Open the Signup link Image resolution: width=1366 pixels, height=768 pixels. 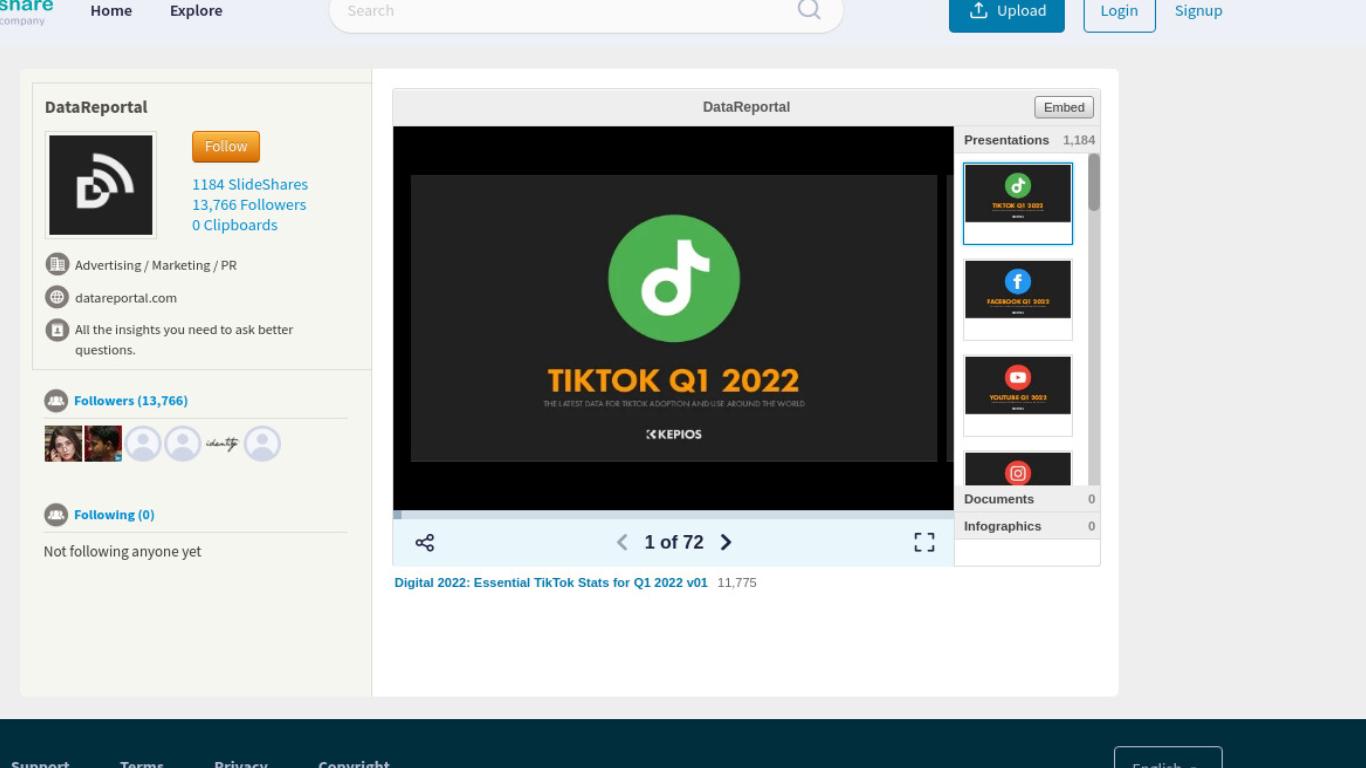[1198, 10]
